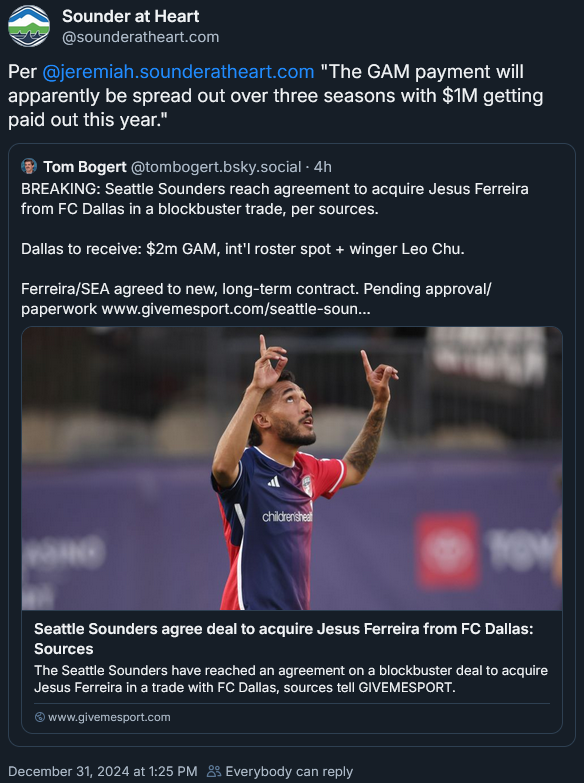This screenshot has width=584, height=783.
Task: Click the people icon near reply setting
Action: 214,771
